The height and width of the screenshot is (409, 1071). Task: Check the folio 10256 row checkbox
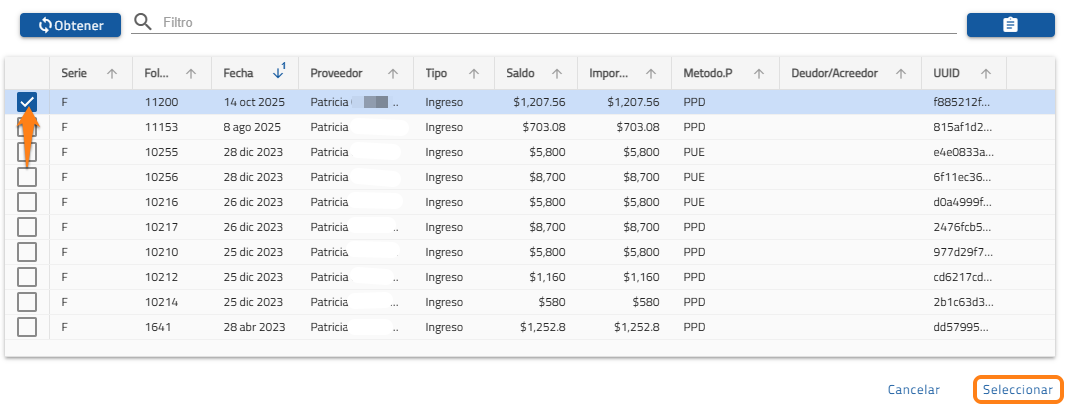27,177
